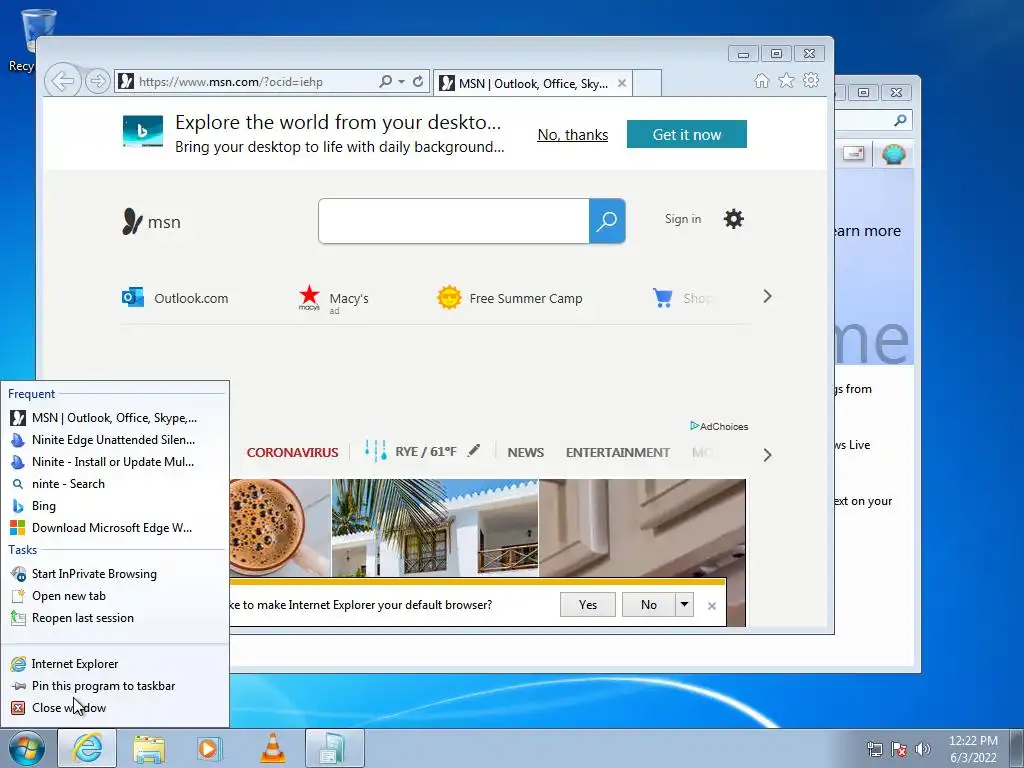Open MSN entry in Frequent list

point(115,418)
